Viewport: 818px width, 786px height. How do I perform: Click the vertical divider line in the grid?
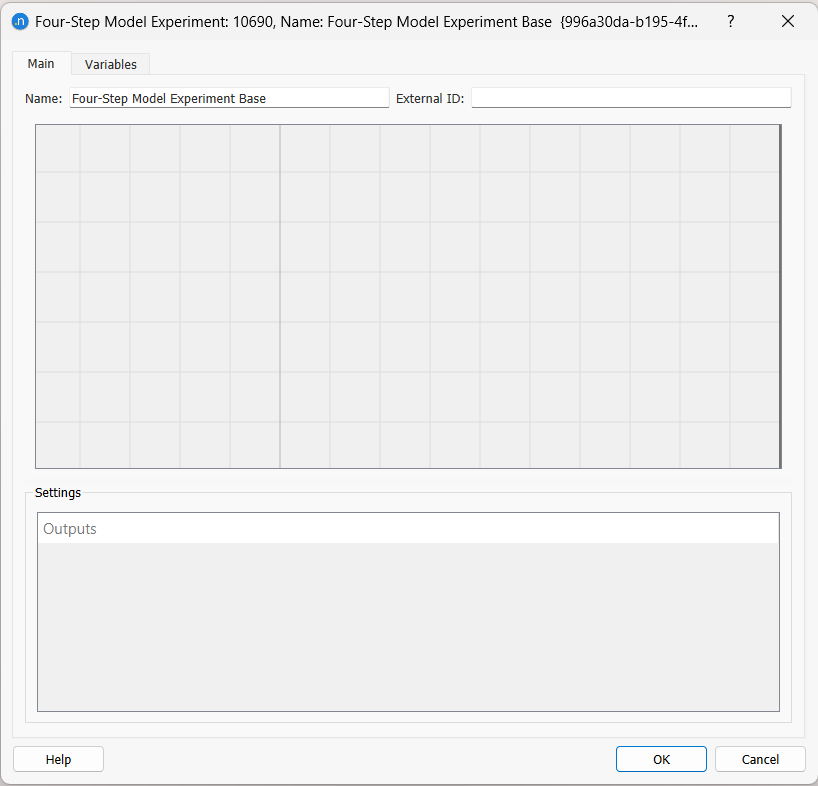(279, 295)
